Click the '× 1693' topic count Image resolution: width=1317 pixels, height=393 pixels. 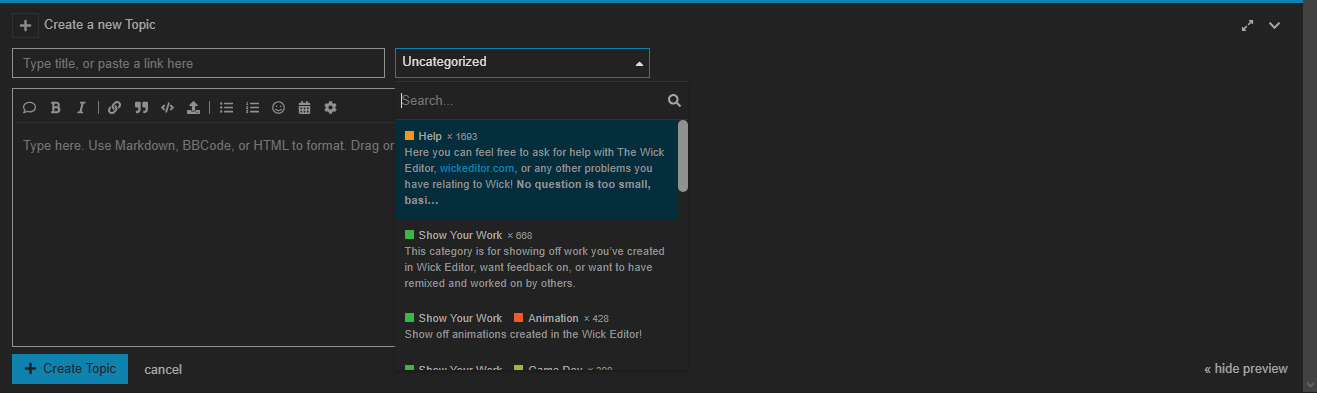pyautogui.click(x=462, y=137)
